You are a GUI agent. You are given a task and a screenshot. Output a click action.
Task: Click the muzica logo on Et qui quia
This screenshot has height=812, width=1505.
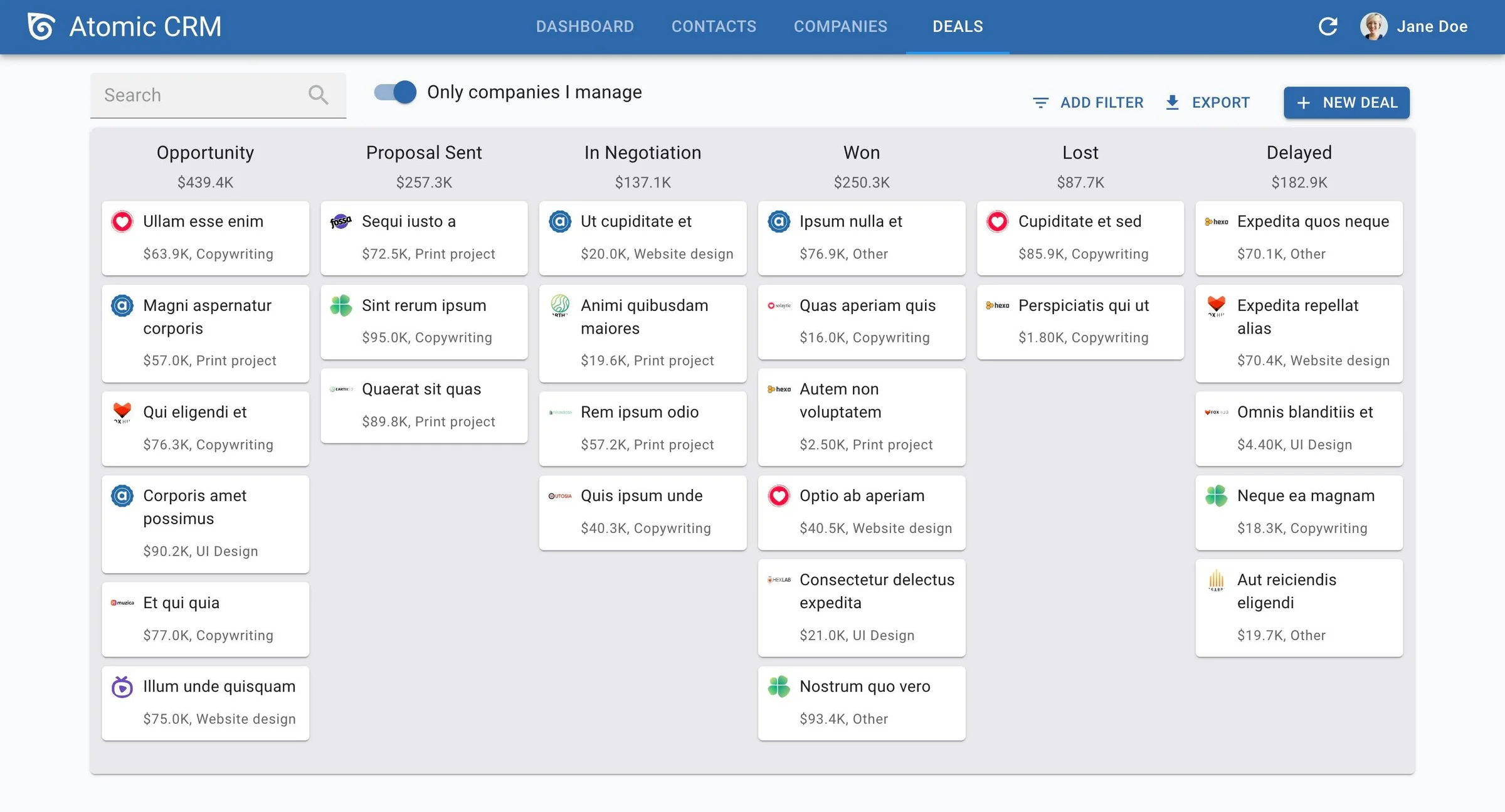(122, 603)
